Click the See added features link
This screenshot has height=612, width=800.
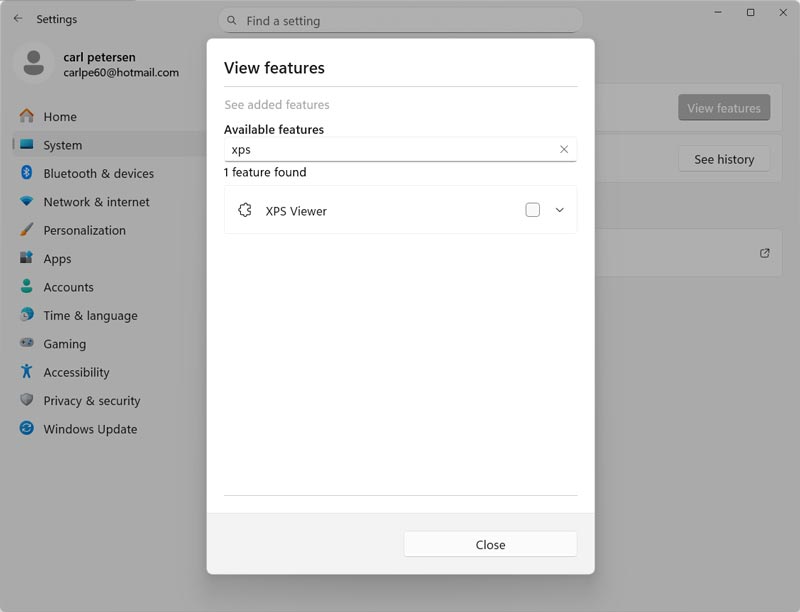tap(277, 105)
